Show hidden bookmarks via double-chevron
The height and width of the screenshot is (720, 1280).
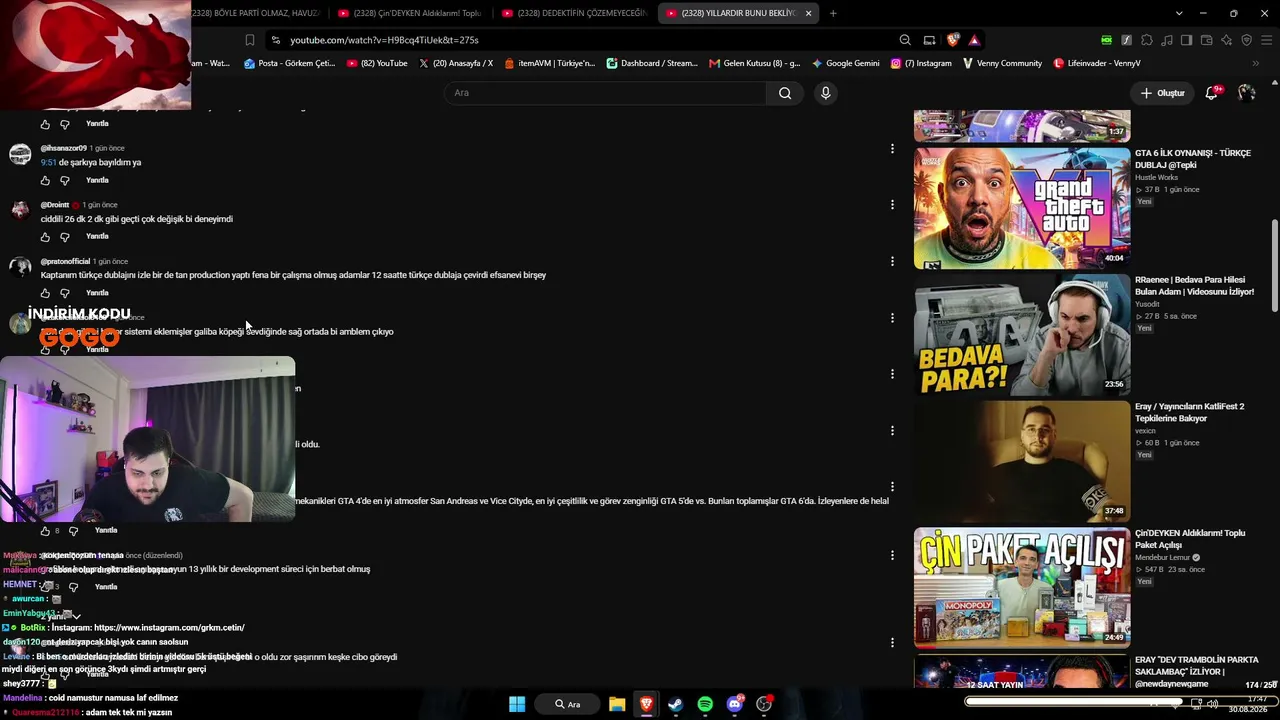1256,63
